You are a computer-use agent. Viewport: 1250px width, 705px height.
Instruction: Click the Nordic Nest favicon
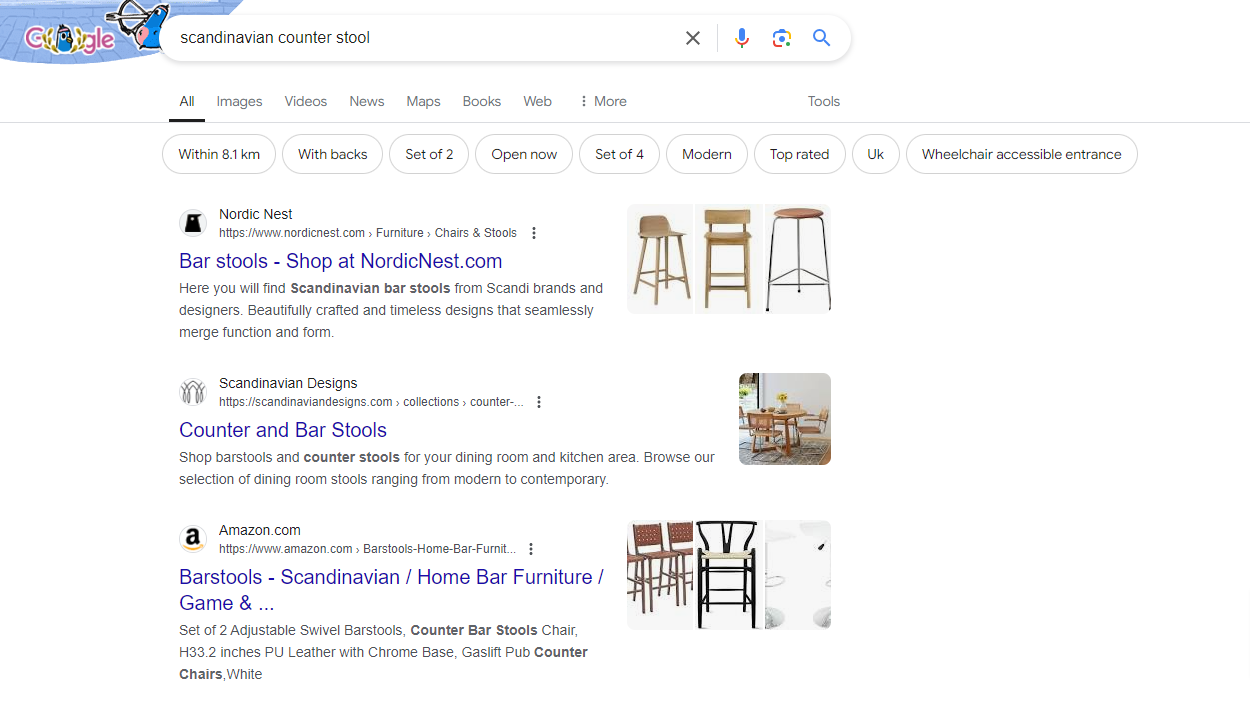pos(193,223)
